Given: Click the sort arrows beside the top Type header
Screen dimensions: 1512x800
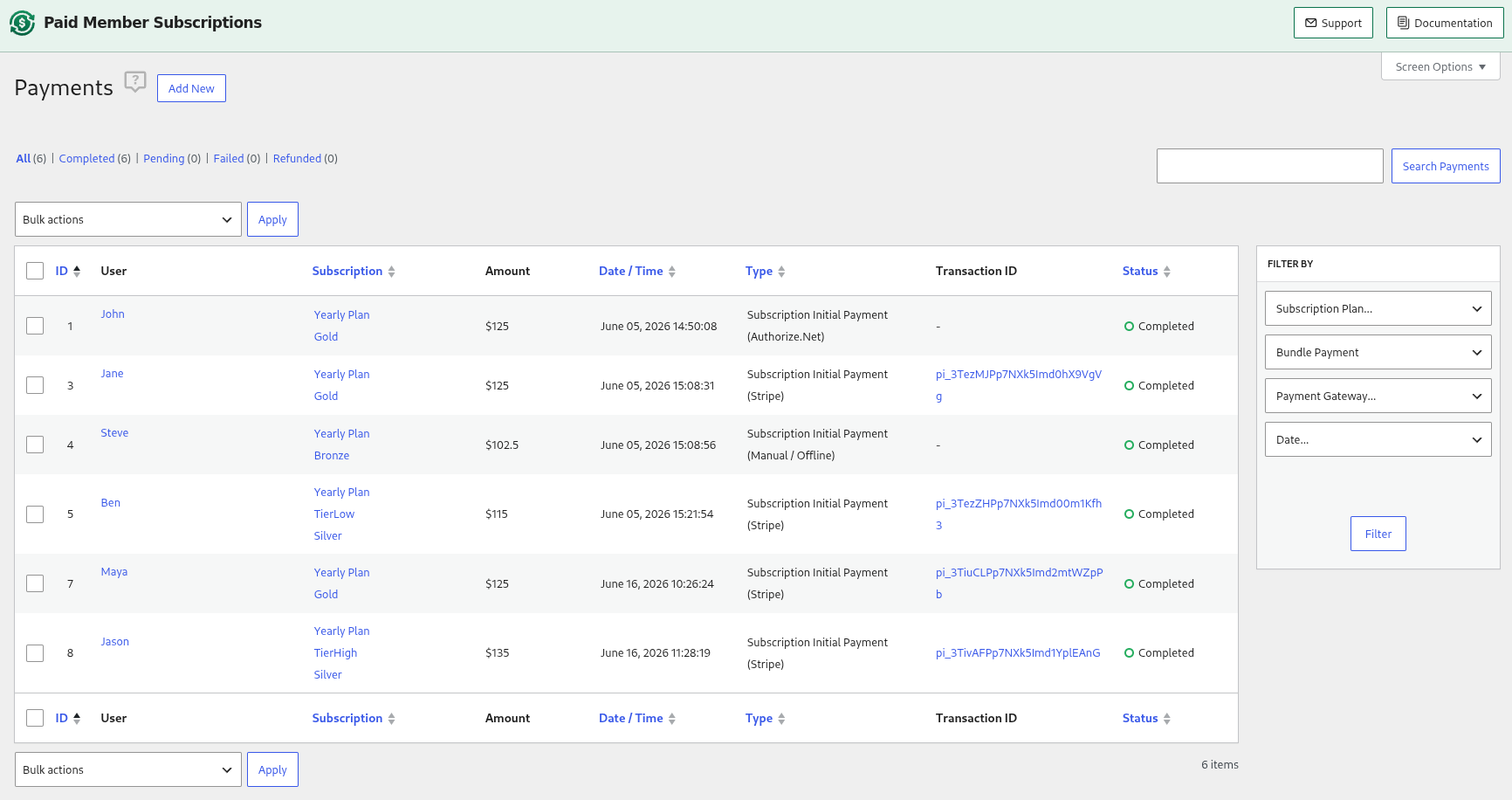Looking at the screenshot, I should pyautogui.click(x=782, y=272).
